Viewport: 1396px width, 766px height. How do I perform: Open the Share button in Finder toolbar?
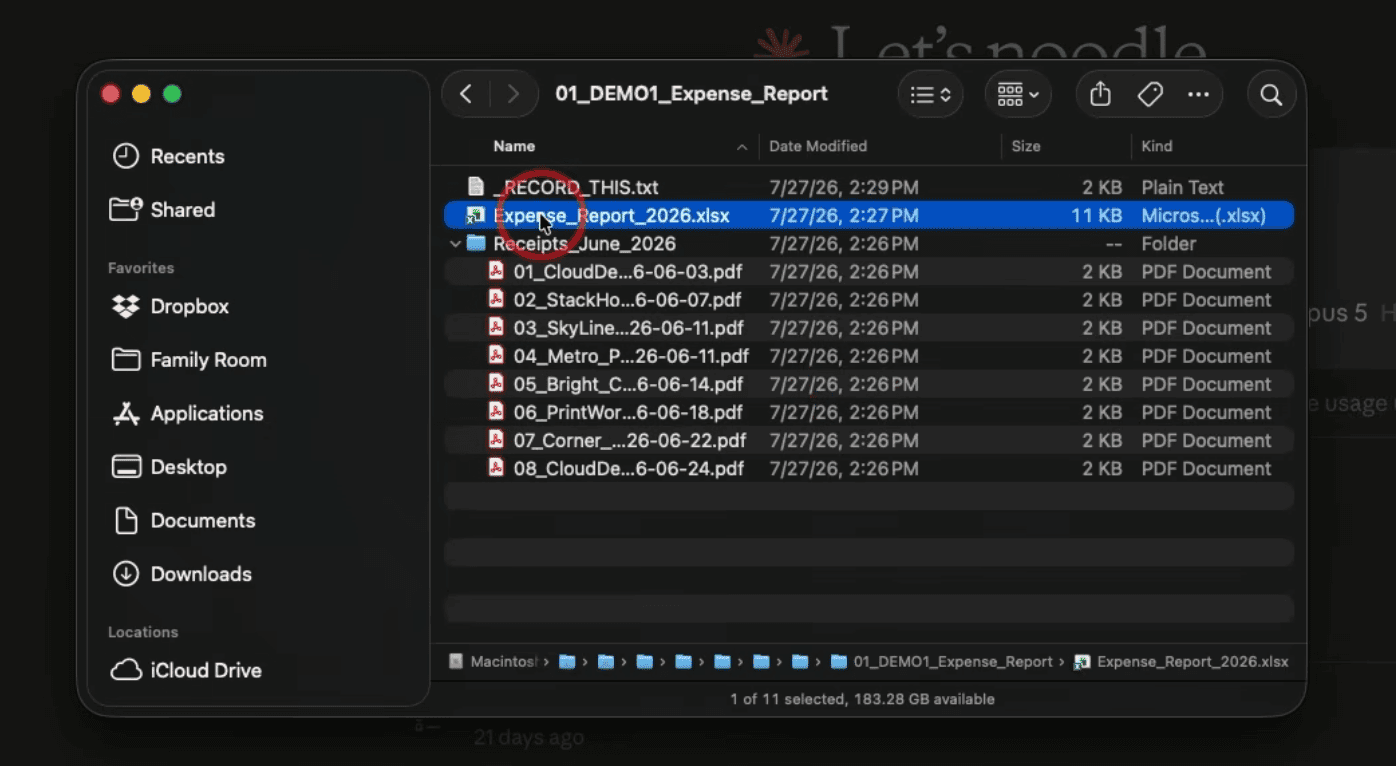1100,94
